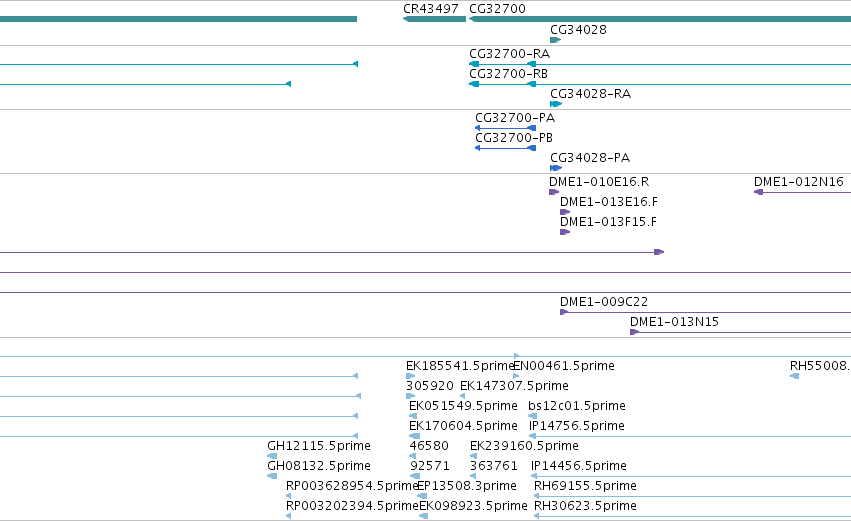This screenshot has height=521, width=851.
Task: Select the 305920 feature label
Action: 430,386
